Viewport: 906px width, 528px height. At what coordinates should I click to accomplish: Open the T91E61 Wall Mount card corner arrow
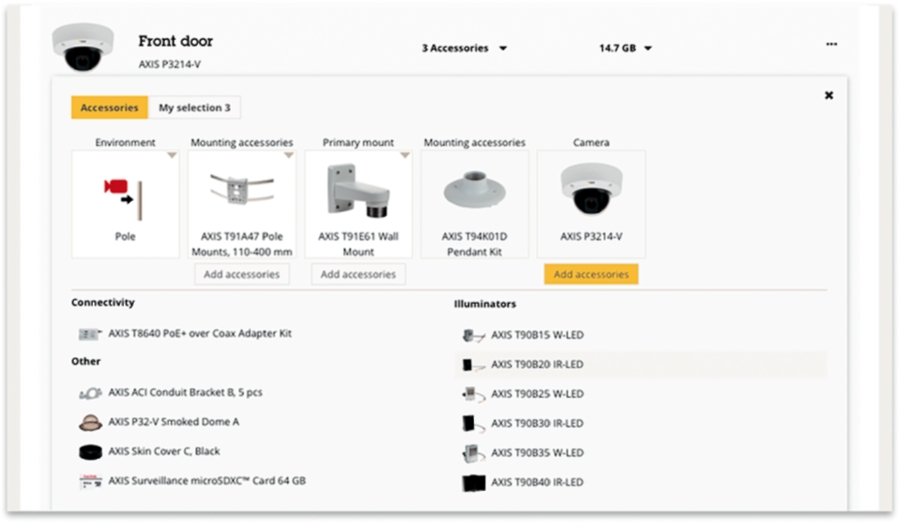(404, 155)
